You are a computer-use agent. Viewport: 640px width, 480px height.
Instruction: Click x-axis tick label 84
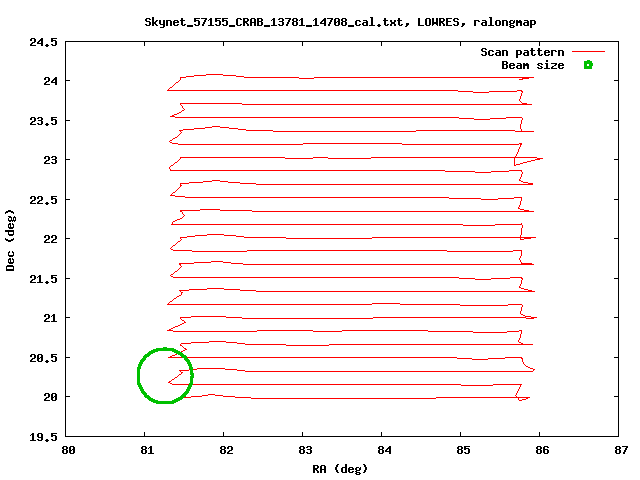pos(384,450)
